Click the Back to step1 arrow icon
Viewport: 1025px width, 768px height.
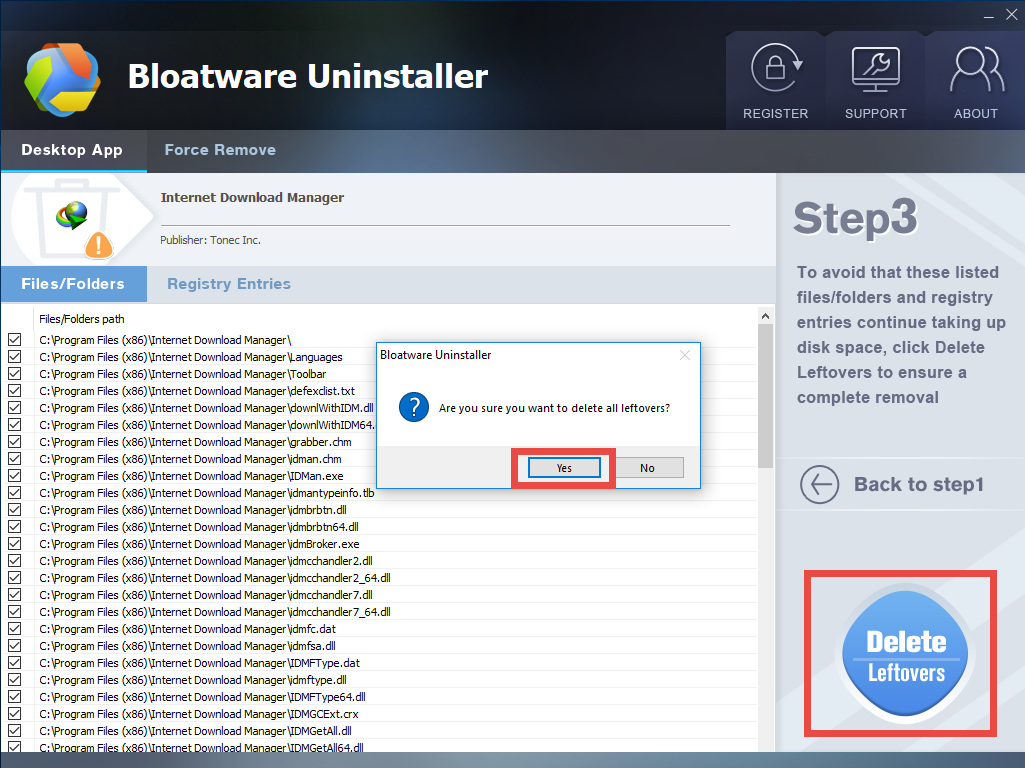(819, 484)
